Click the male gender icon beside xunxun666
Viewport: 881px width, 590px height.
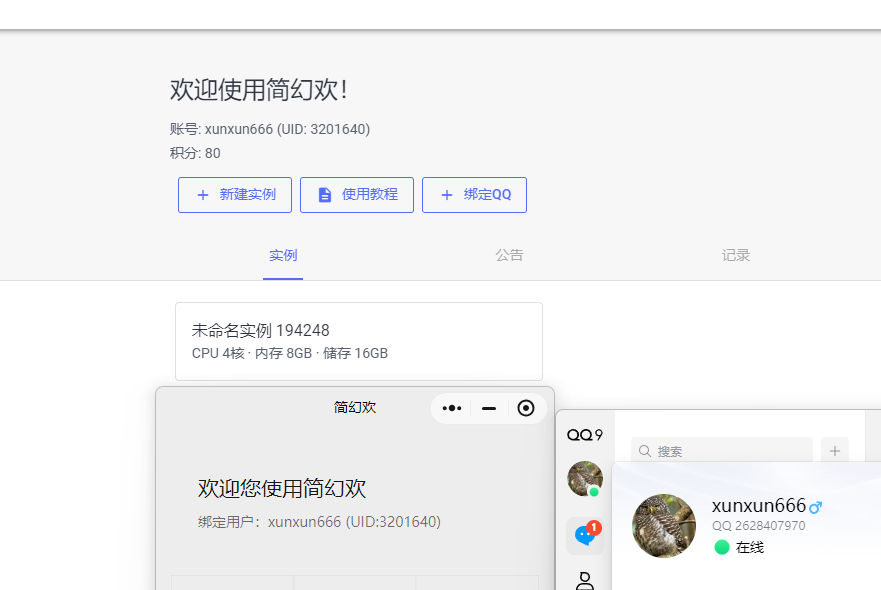[x=815, y=507]
